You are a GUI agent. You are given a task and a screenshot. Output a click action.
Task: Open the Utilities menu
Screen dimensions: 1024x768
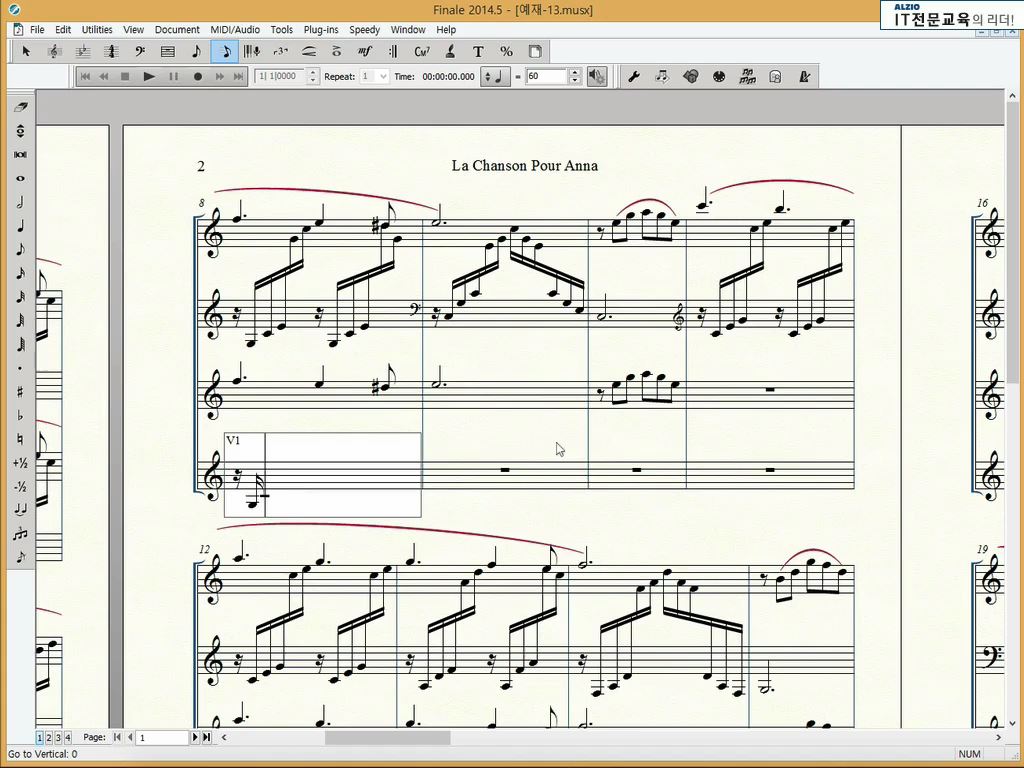[x=97, y=29]
